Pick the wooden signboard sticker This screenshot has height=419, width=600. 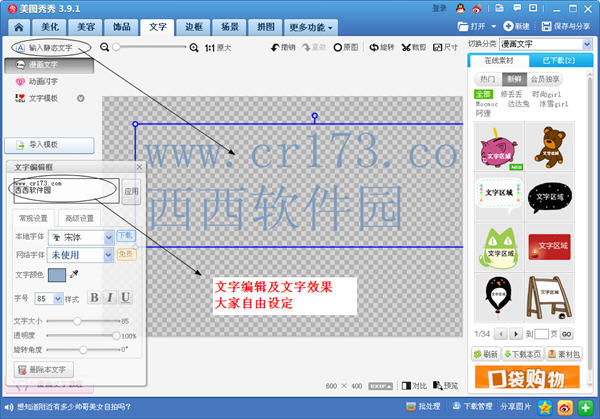[550, 298]
